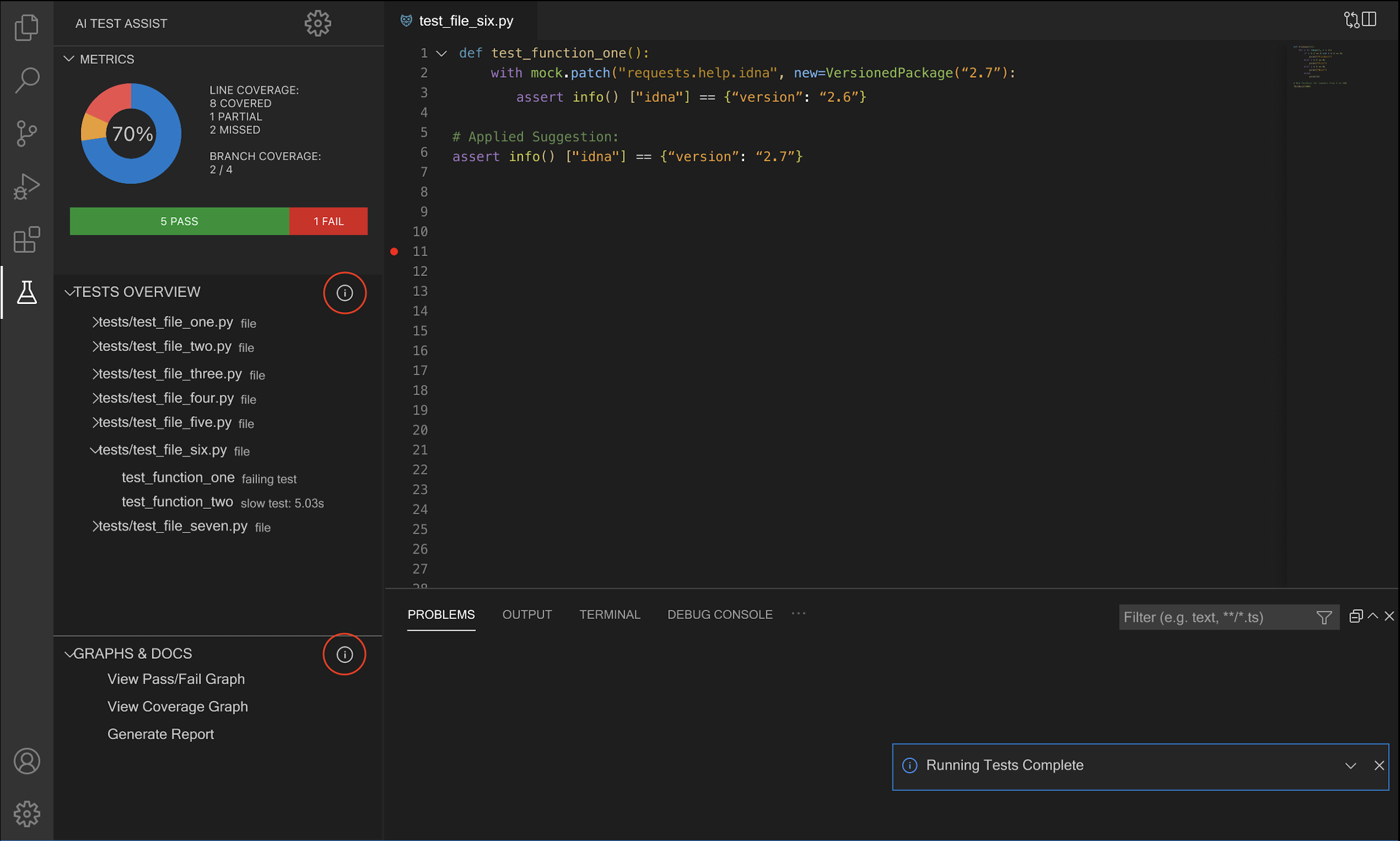Click the Graphs & Docs info icon
The height and width of the screenshot is (841, 1400).
point(344,654)
